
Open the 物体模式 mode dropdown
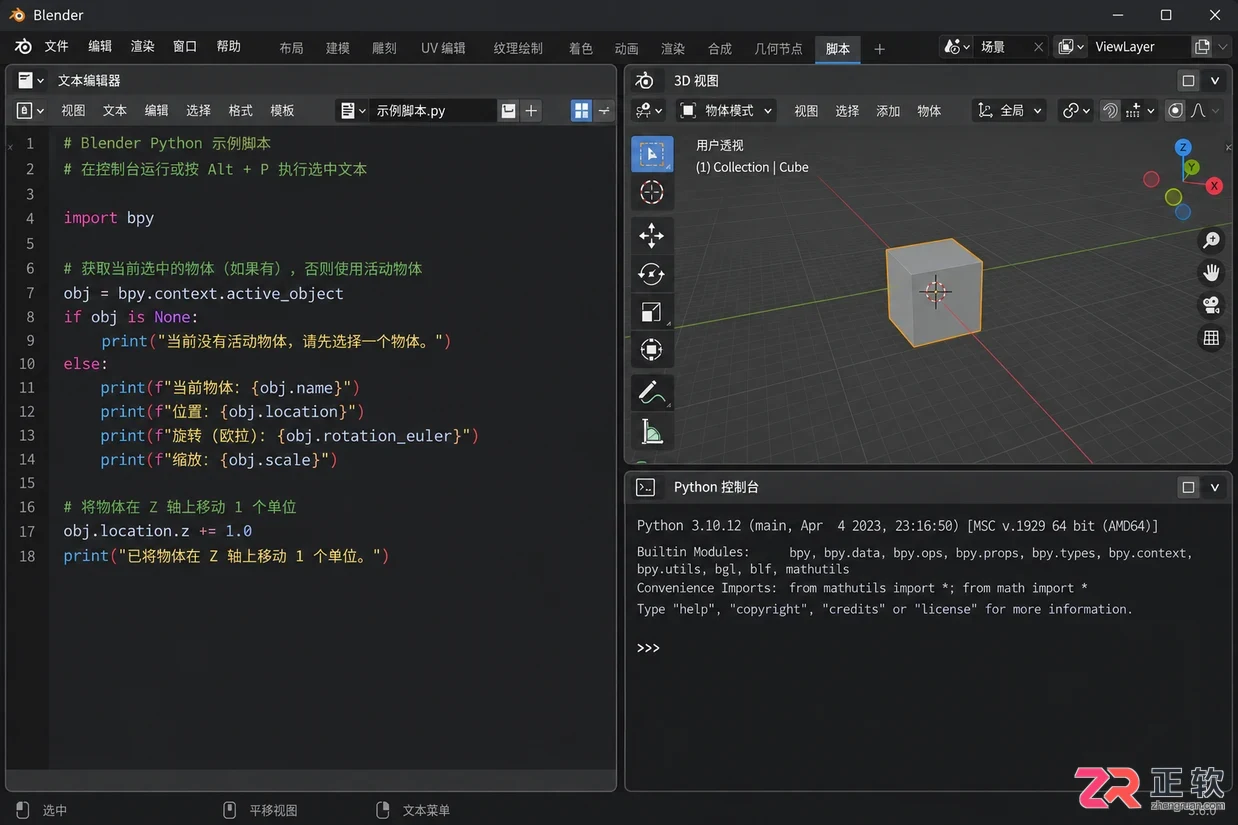point(728,111)
